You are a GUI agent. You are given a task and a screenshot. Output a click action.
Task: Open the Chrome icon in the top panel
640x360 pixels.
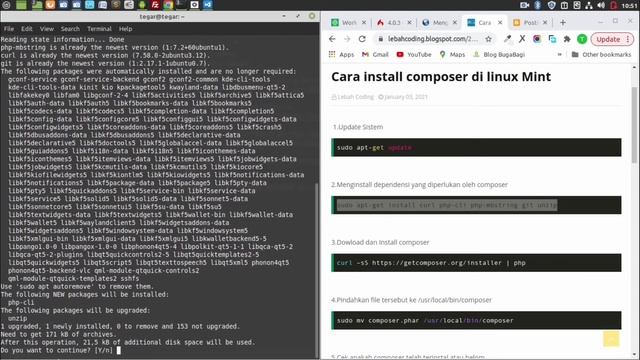(168, 5)
